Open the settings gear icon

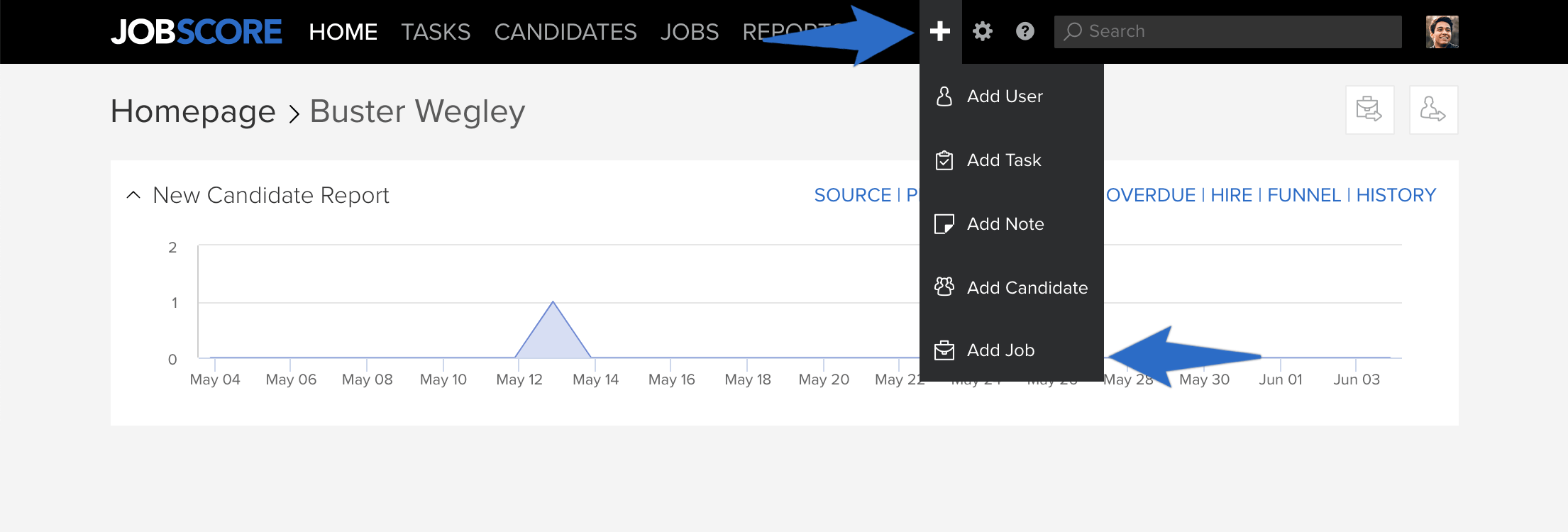(983, 31)
